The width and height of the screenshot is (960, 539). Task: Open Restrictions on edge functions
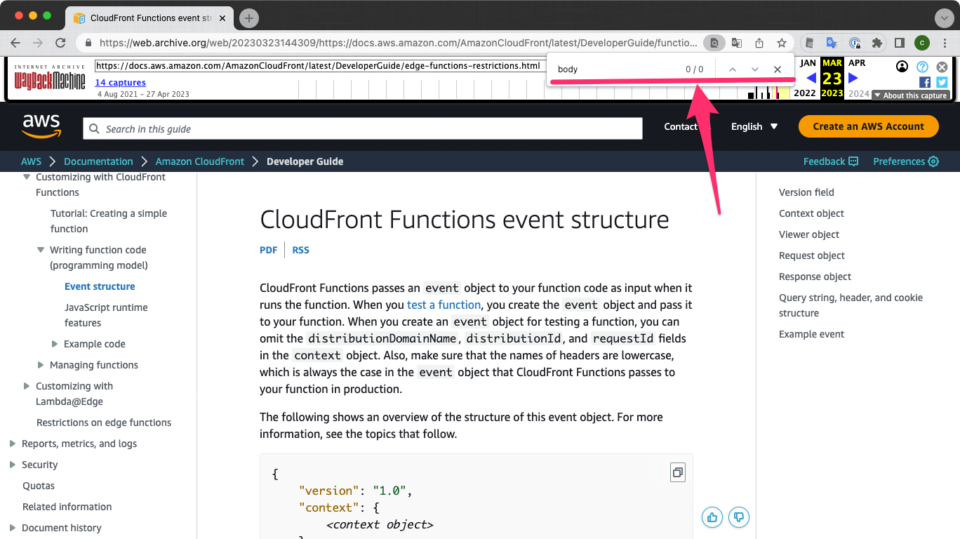point(103,422)
